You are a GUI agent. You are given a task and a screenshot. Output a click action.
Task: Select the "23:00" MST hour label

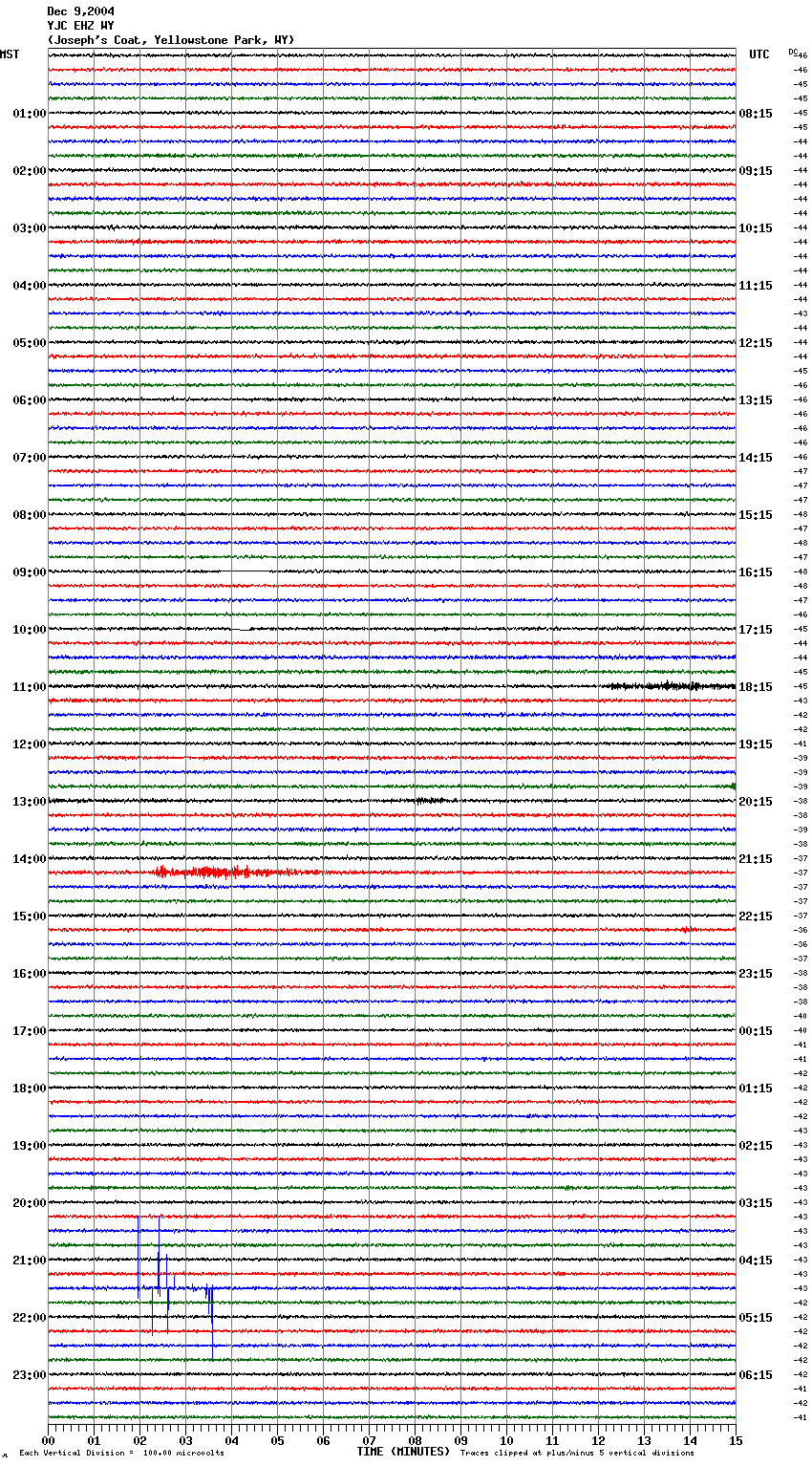30,1375
